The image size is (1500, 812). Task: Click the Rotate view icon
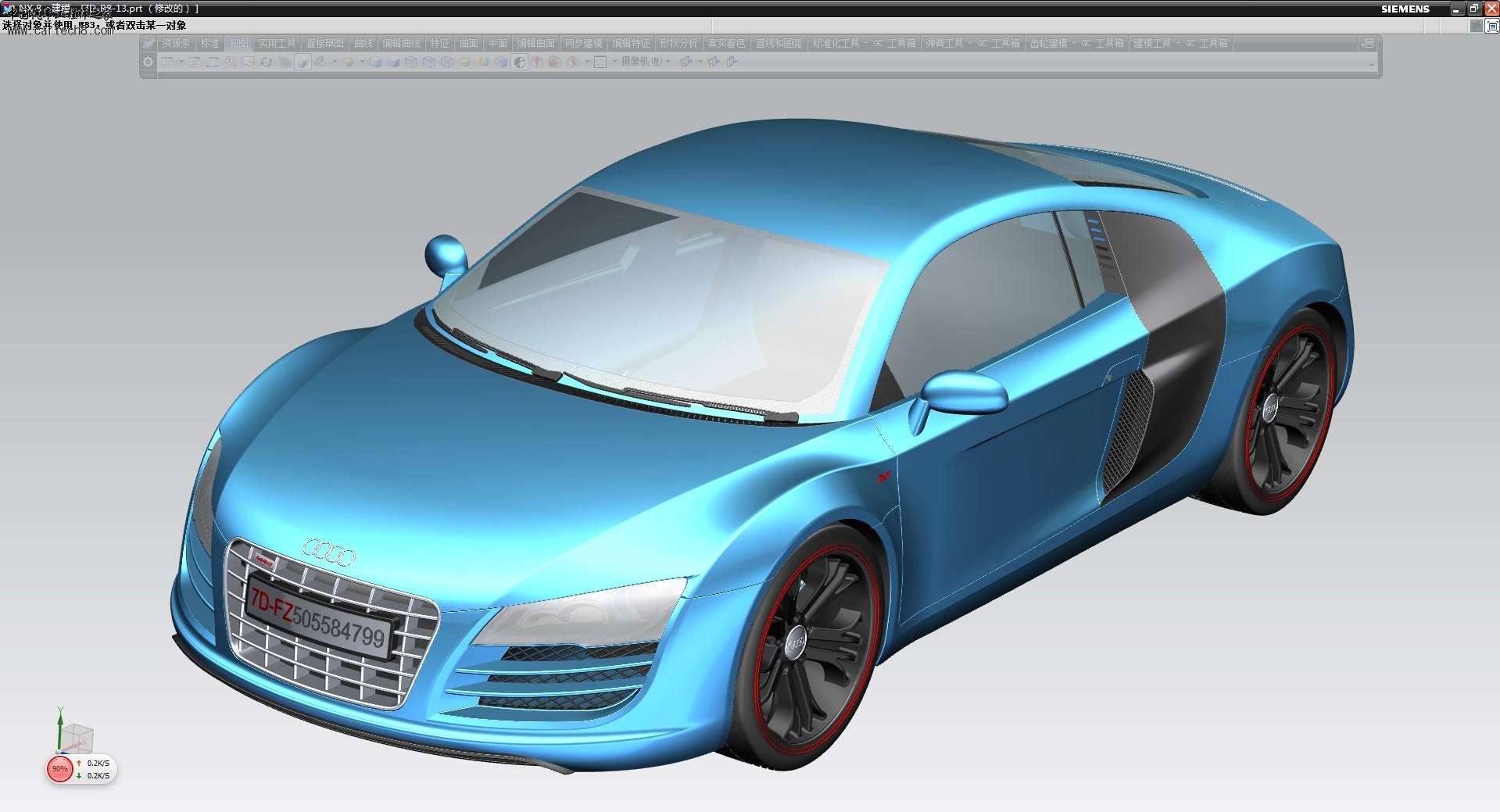click(x=266, y=62)
